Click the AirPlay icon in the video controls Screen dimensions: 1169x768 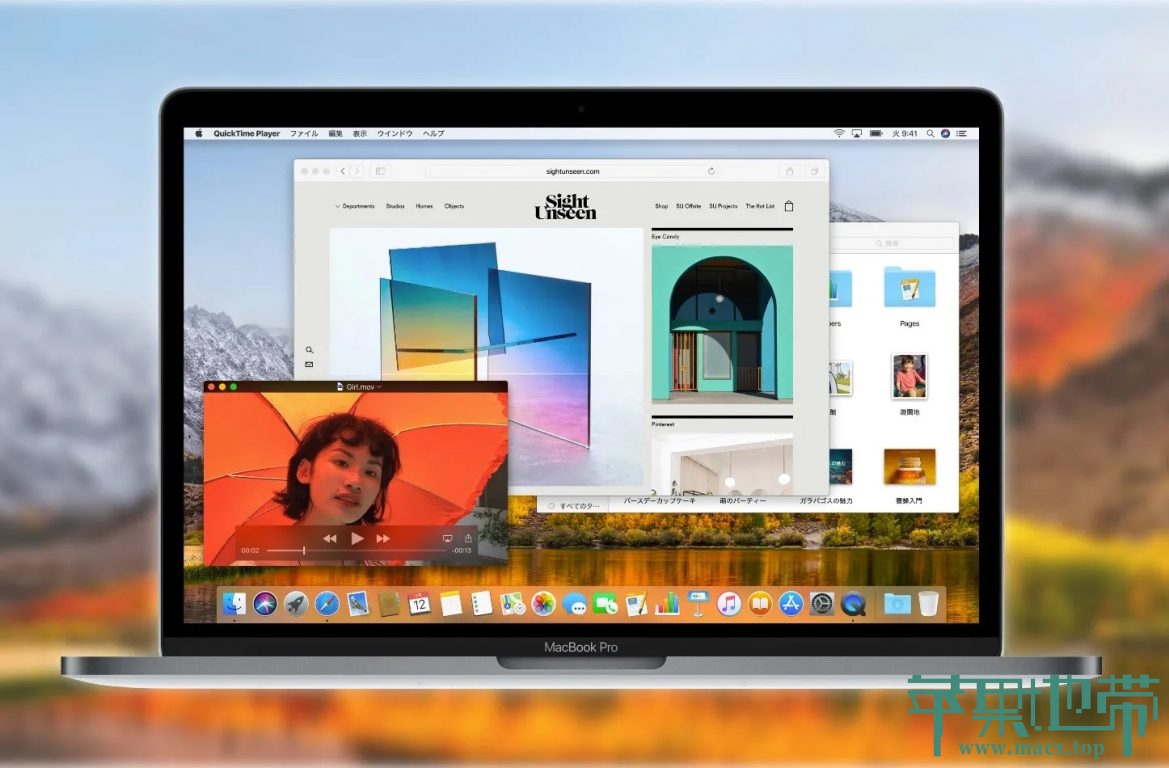[x=447, y=538]
